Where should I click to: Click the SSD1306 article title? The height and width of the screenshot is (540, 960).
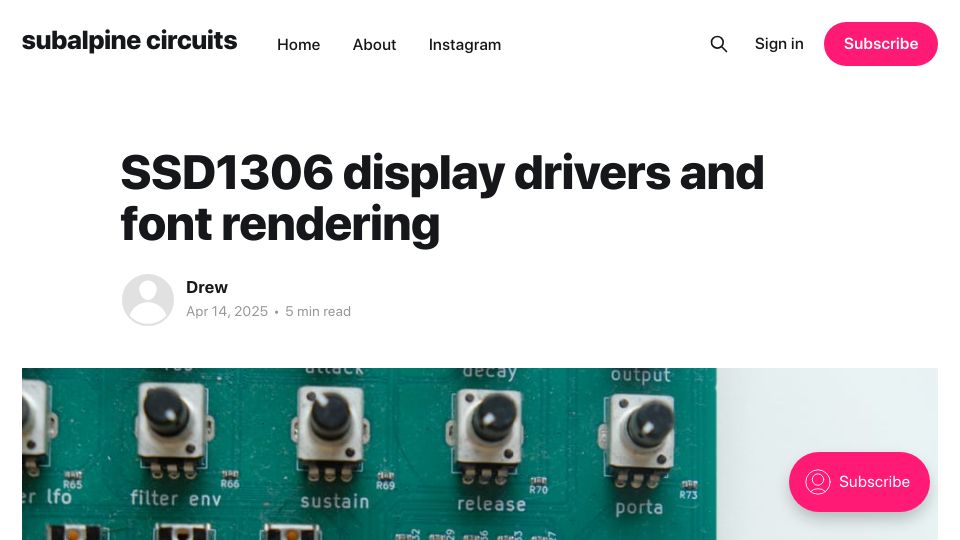[x=442, y=198]
